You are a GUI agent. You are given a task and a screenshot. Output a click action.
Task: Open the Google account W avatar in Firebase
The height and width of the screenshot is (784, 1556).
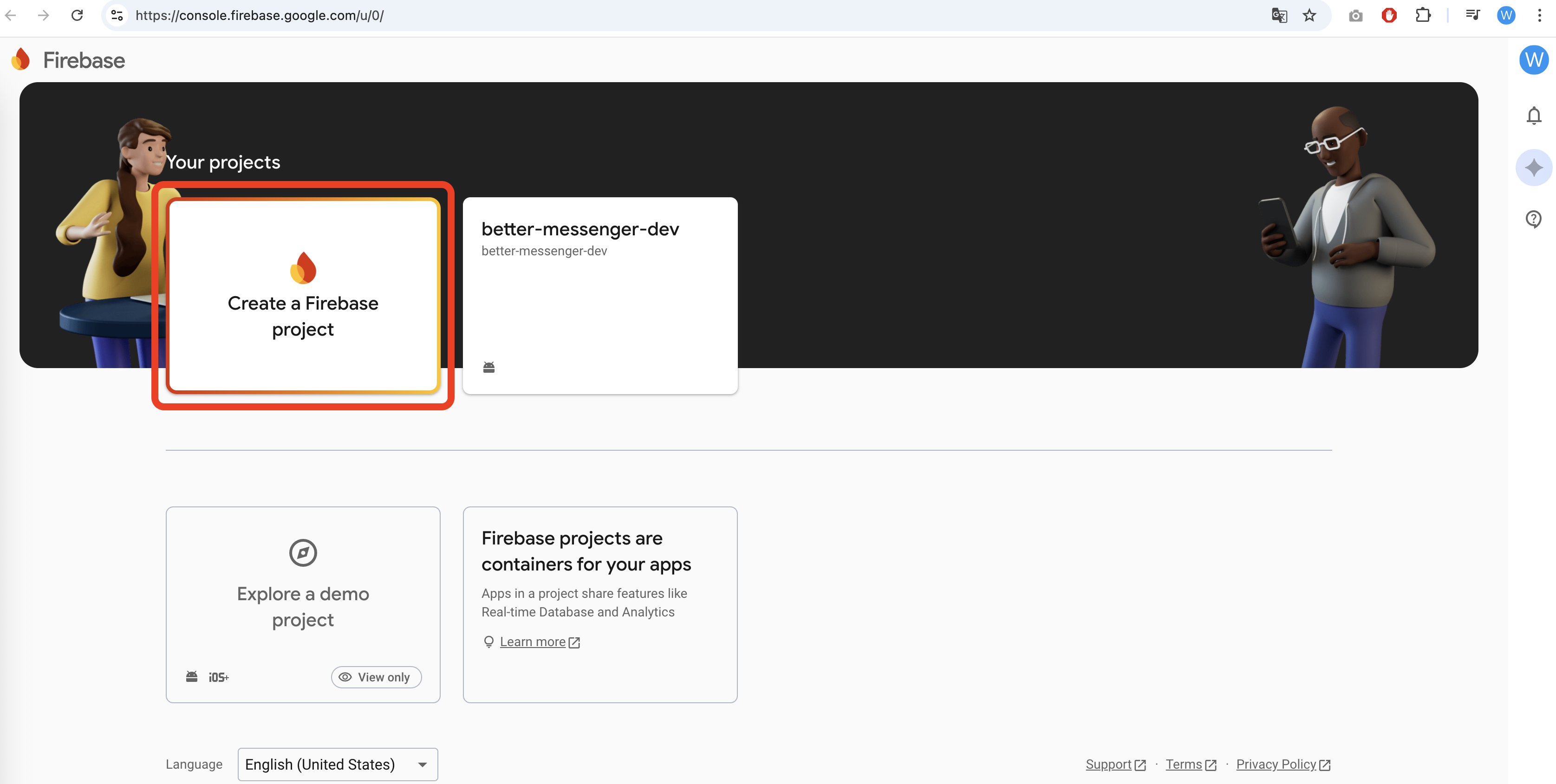coord(1534,60)
